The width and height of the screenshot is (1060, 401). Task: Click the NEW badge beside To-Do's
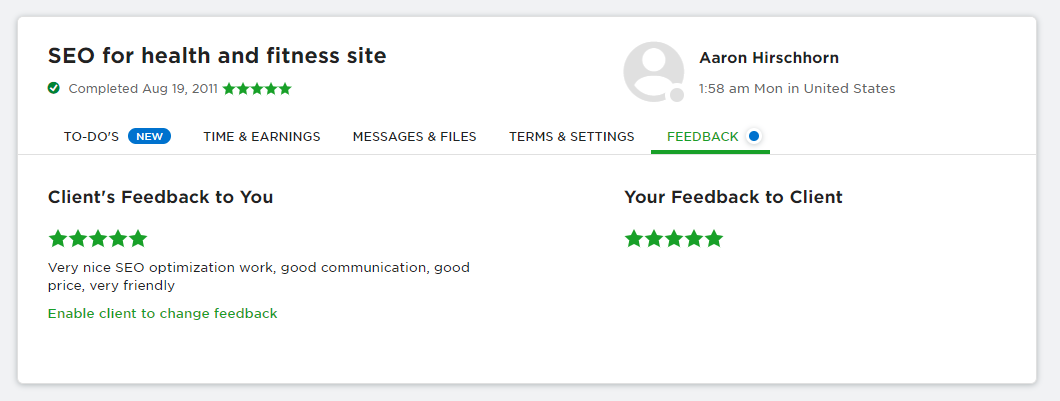[149, 136]
